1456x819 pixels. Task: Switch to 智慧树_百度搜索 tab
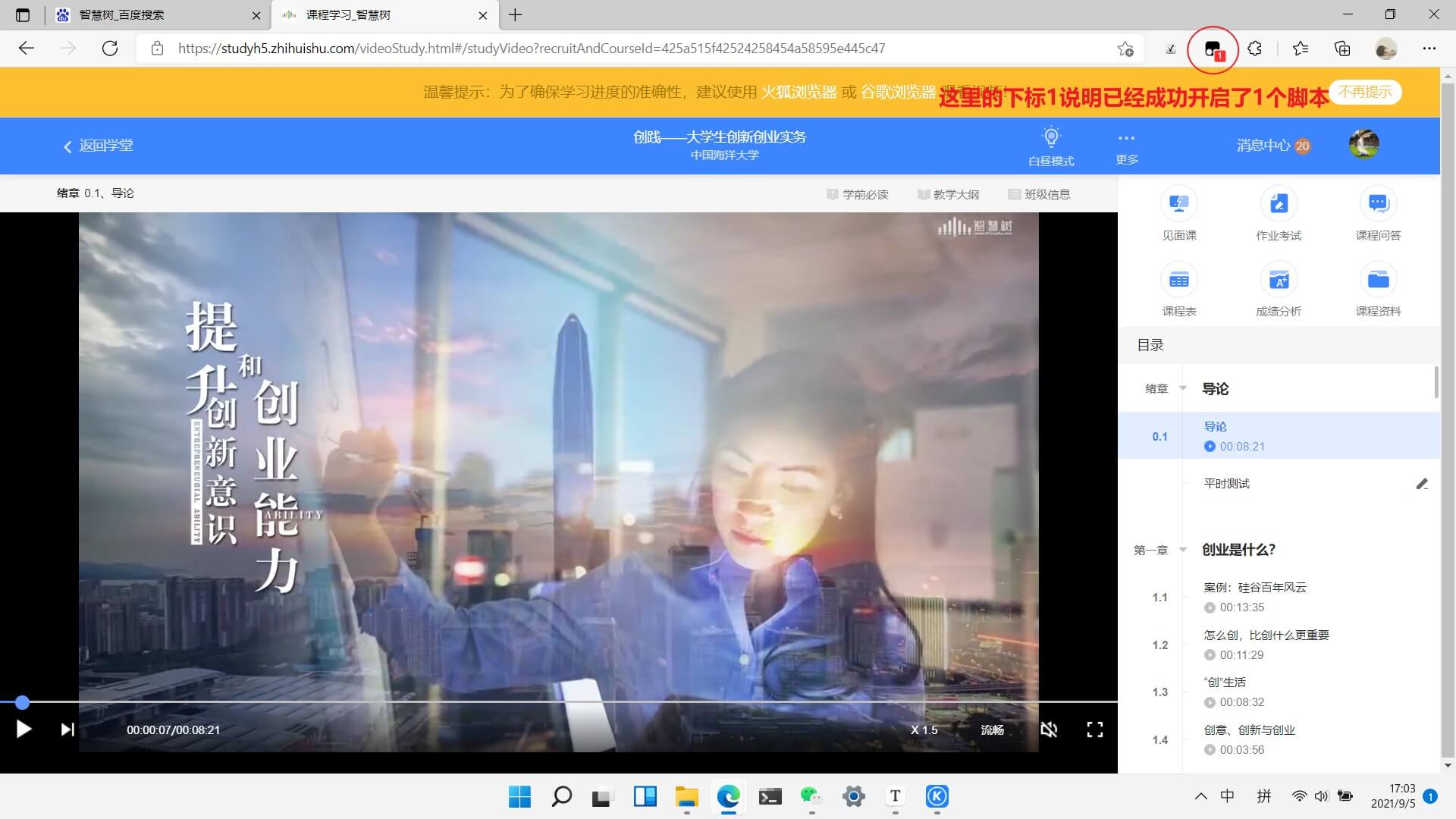(x=158, y=15)
